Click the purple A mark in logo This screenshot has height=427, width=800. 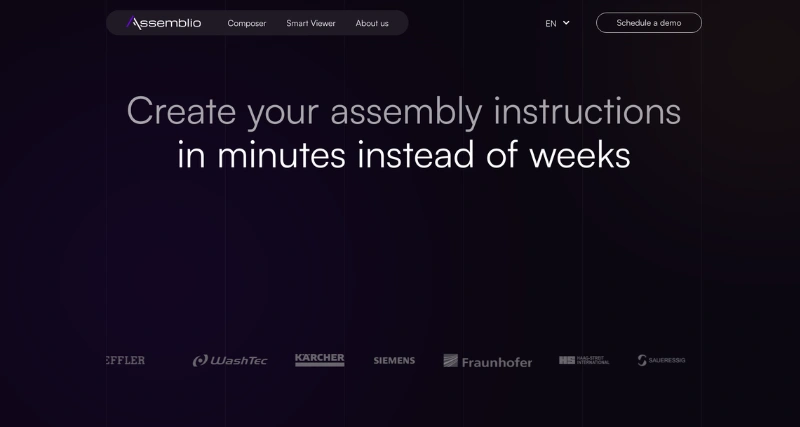click(x=134, y=23)
